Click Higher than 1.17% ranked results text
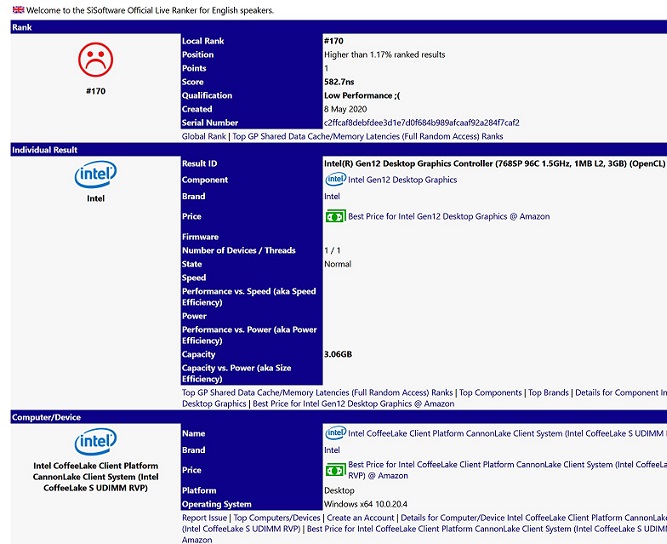The image size is (667, 544). click(x=385, y=55)
